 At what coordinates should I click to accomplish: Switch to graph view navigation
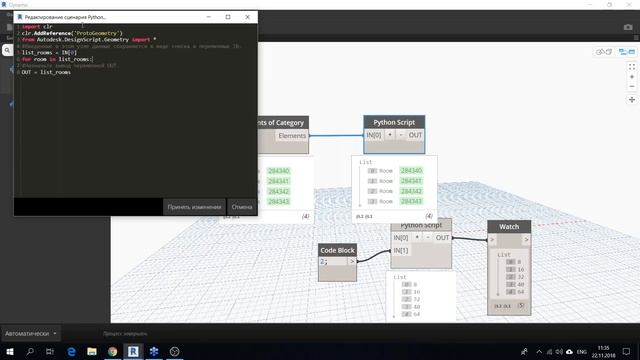(627, 52)
